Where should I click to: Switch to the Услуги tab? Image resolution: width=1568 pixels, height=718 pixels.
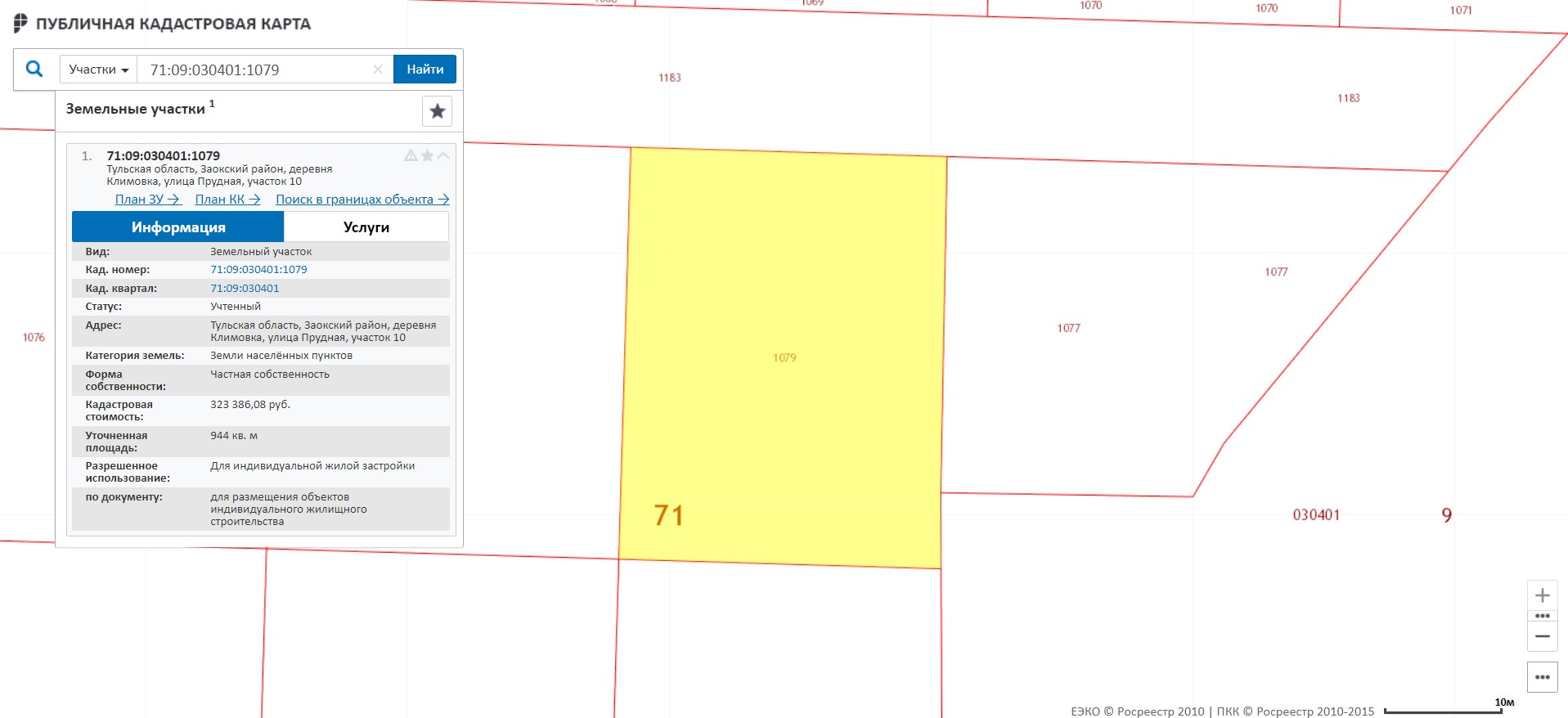366,227
